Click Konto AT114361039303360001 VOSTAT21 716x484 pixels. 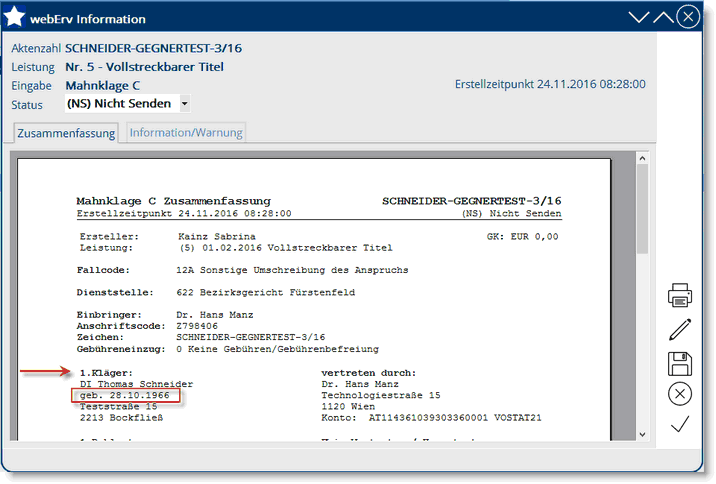pyautogui.click(x=431, y=417)
